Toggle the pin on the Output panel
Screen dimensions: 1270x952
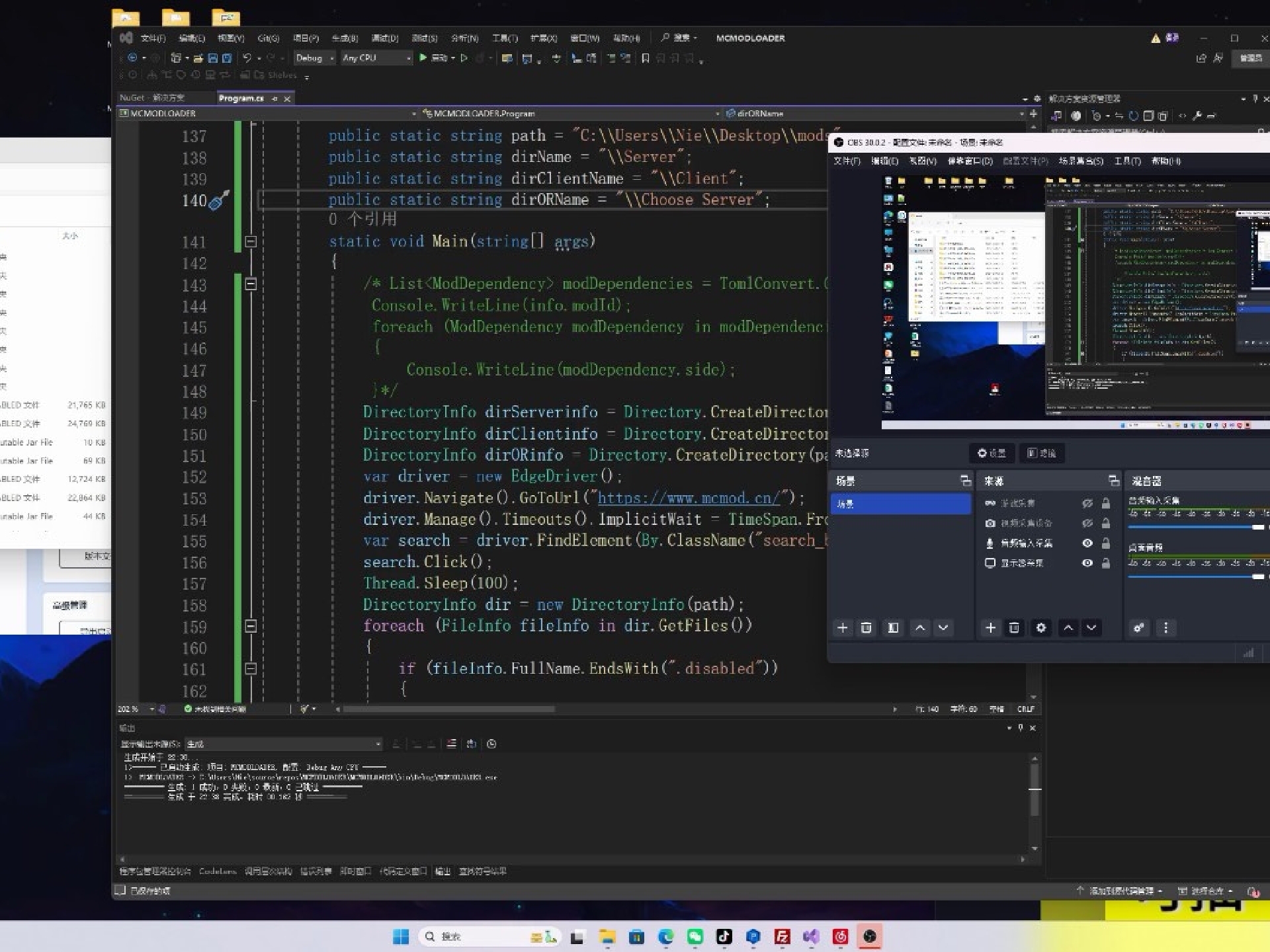point(1021,728)
